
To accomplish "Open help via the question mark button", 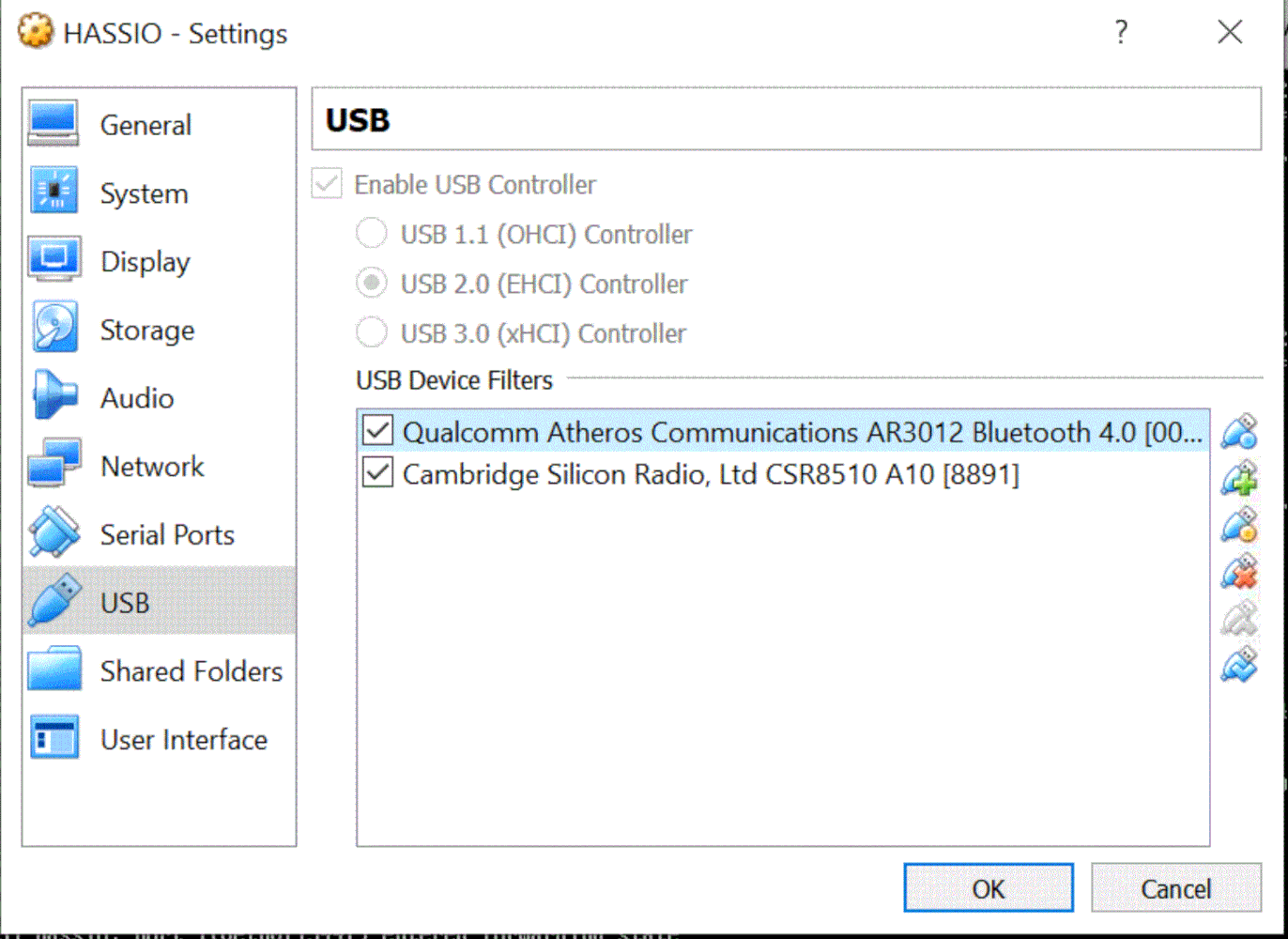I will pyautogui.click(x=1121, y=32).
